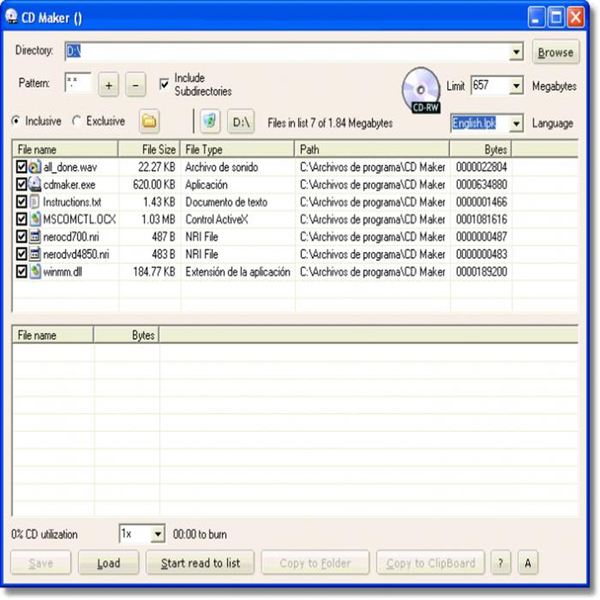Click the all_done.wav file icon

34,167
